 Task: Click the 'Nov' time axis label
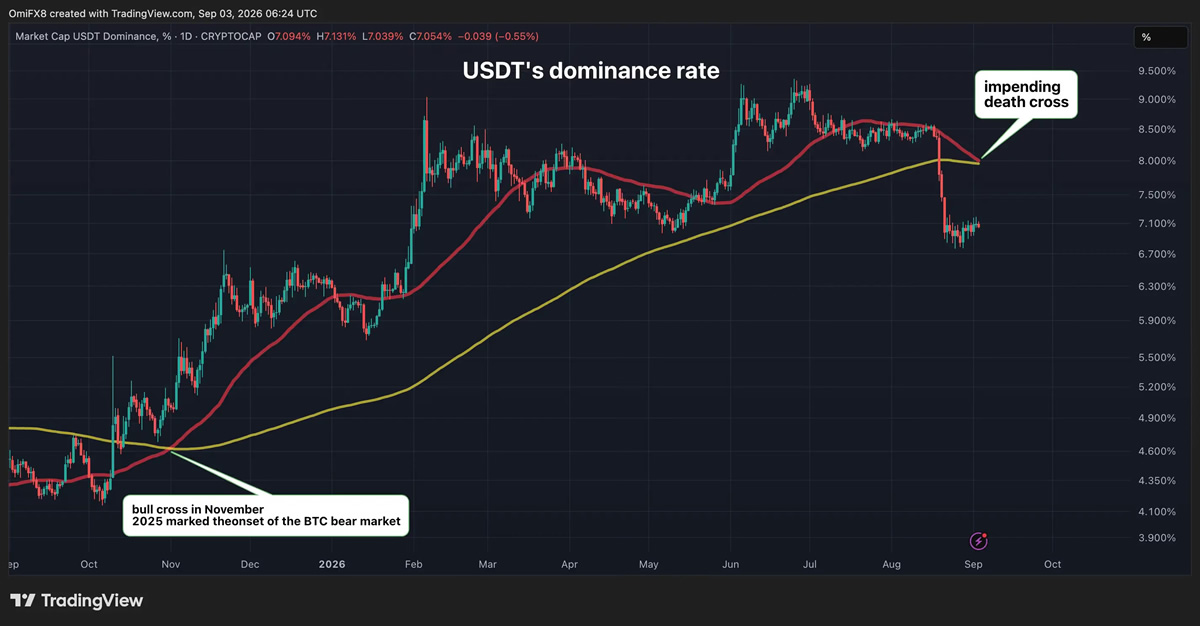click(x=170, y=565)
